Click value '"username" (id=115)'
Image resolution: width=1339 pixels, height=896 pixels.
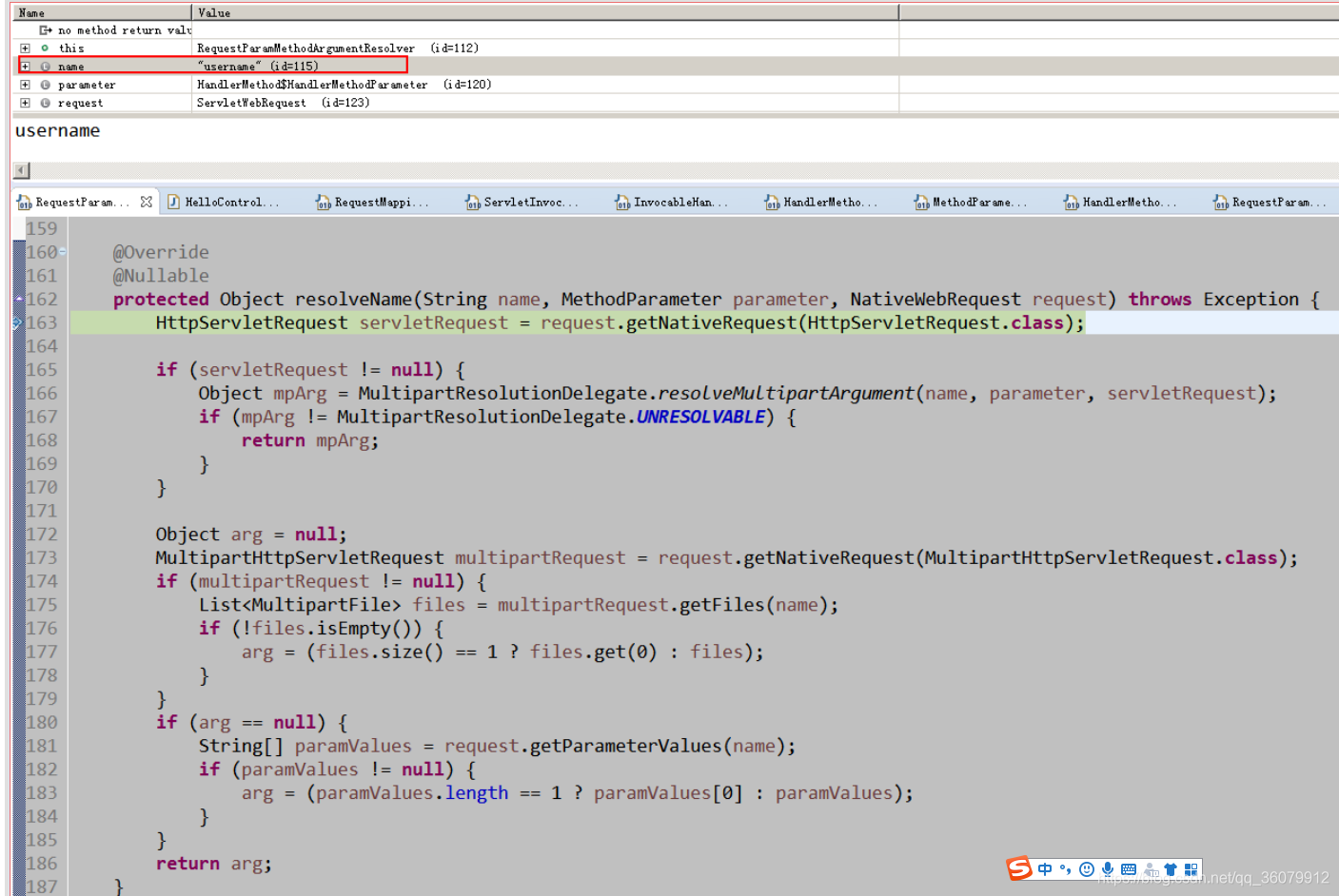pos(258,67)
